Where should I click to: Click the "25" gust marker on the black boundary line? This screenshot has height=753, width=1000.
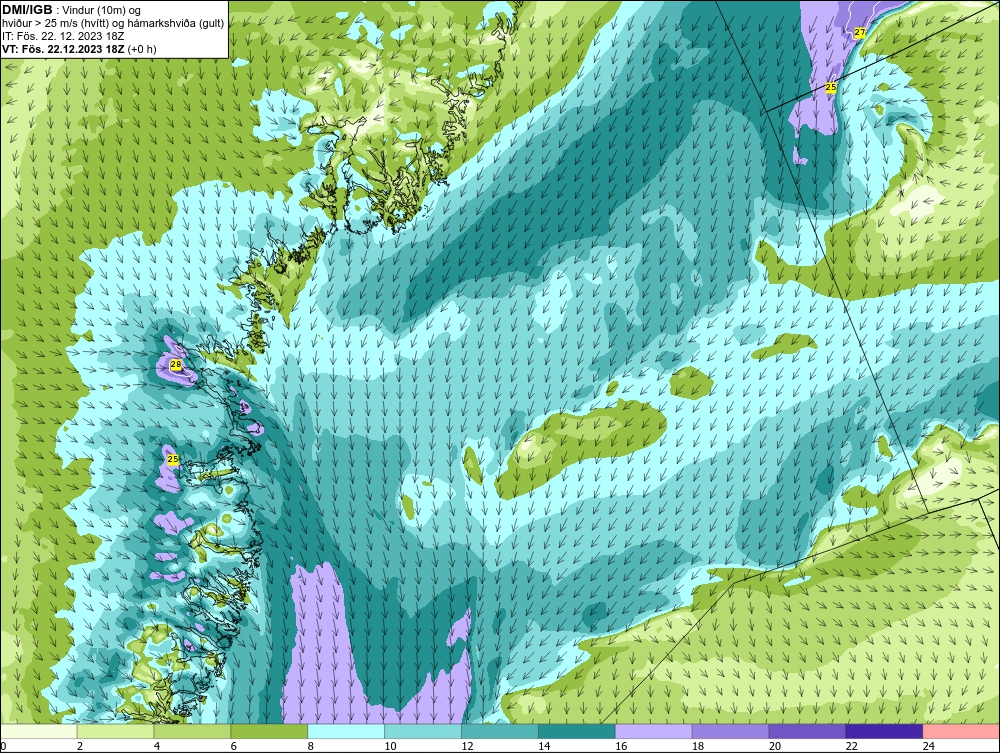tap(830, 87)
